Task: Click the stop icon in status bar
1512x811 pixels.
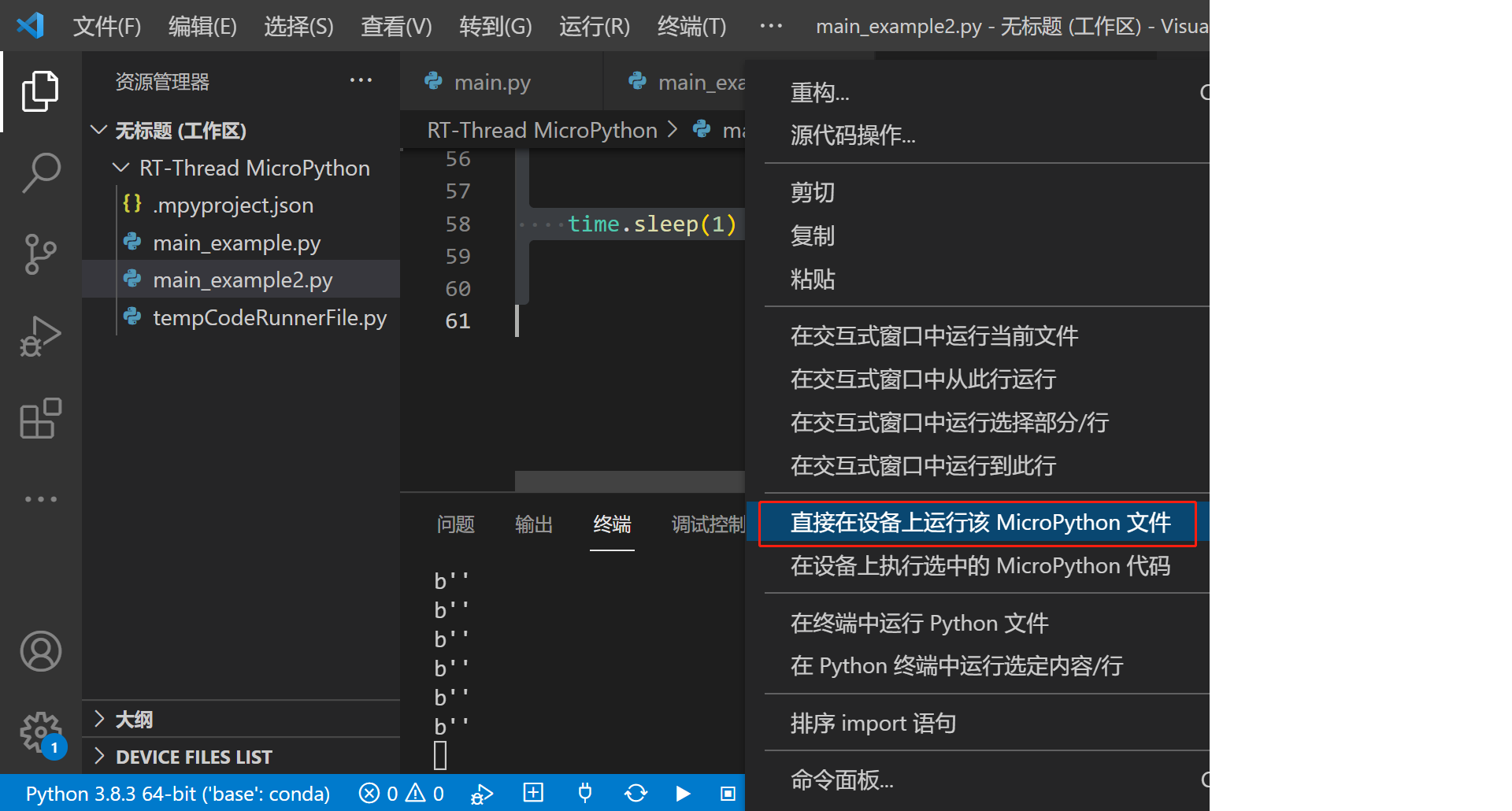Action: point(728,793)
